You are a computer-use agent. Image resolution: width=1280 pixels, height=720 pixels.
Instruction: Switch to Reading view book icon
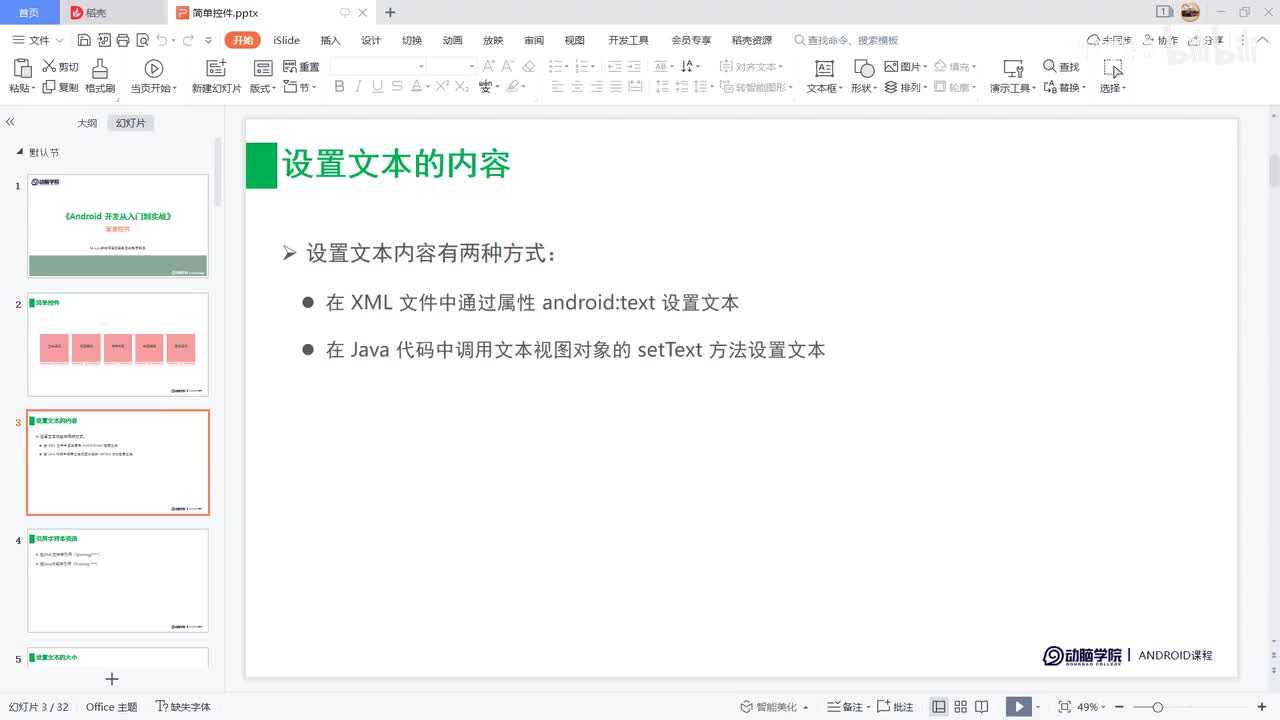tap(983, 707)
